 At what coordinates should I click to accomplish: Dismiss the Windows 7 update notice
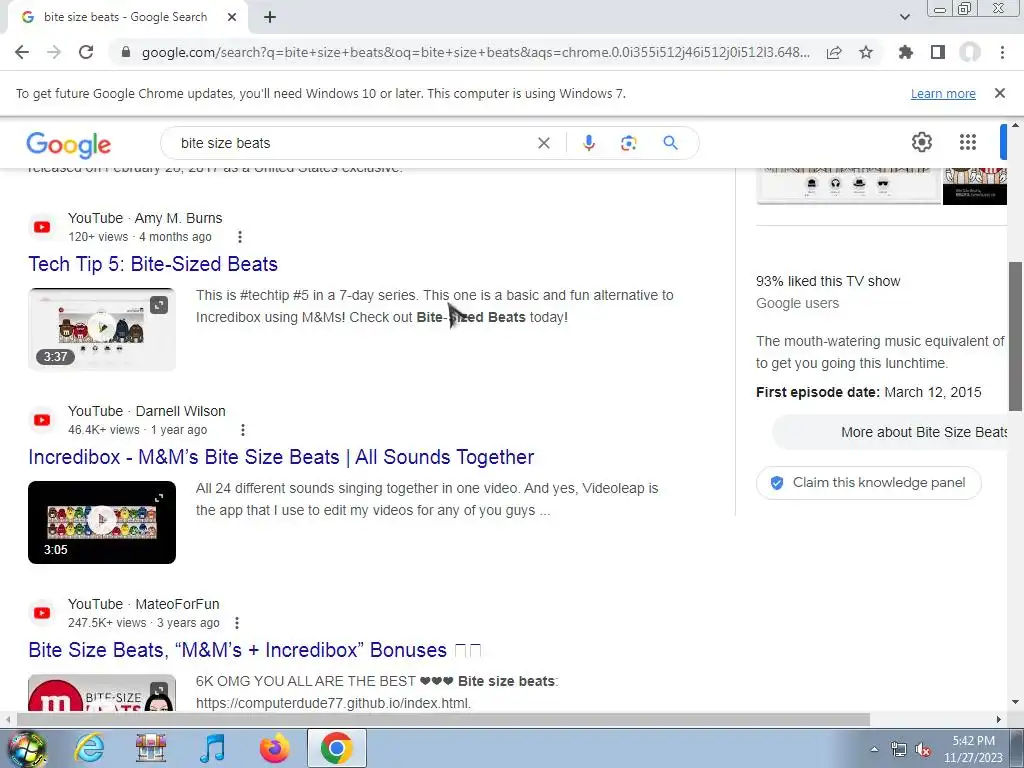pos(1000,93)
